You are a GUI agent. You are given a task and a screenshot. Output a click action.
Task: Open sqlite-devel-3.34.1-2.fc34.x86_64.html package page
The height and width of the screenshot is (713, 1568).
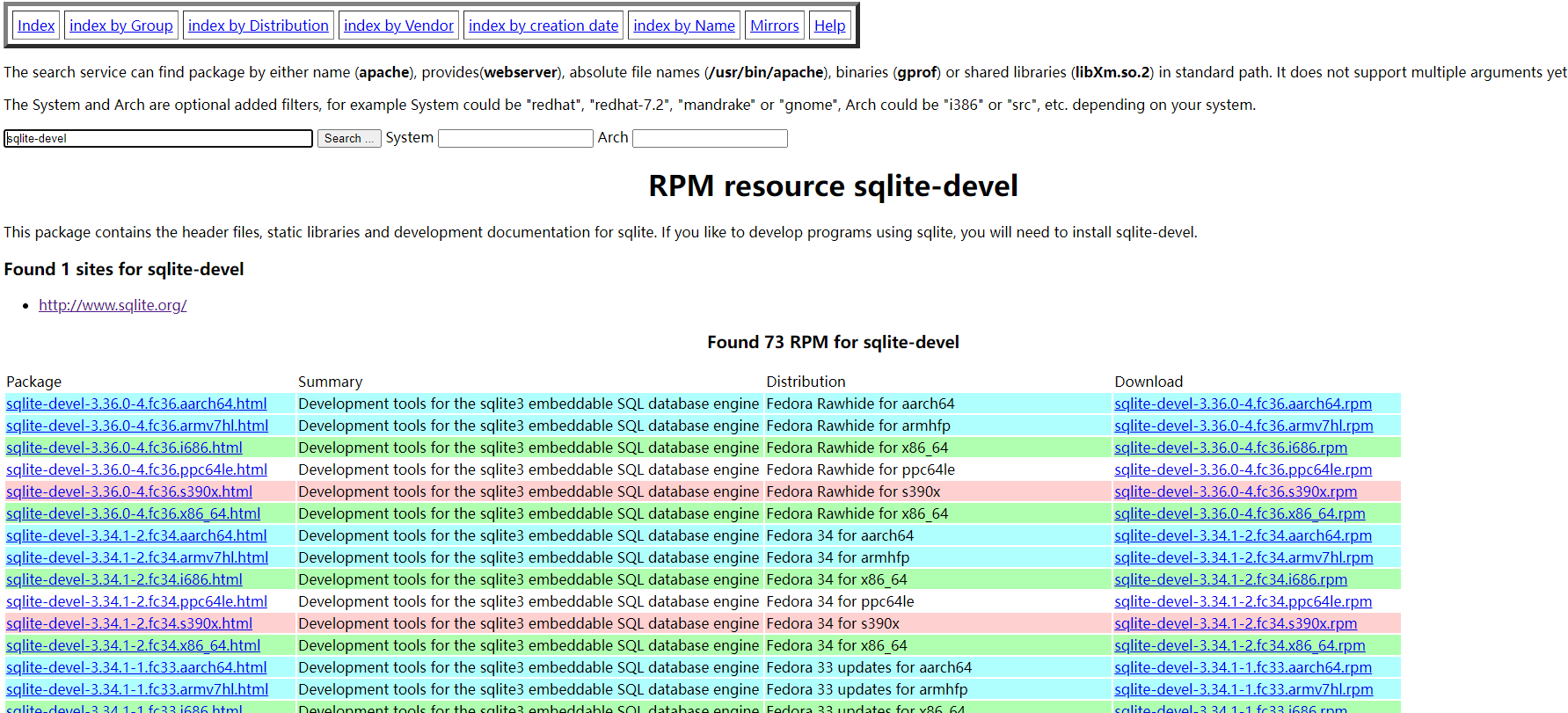point(133,645)
